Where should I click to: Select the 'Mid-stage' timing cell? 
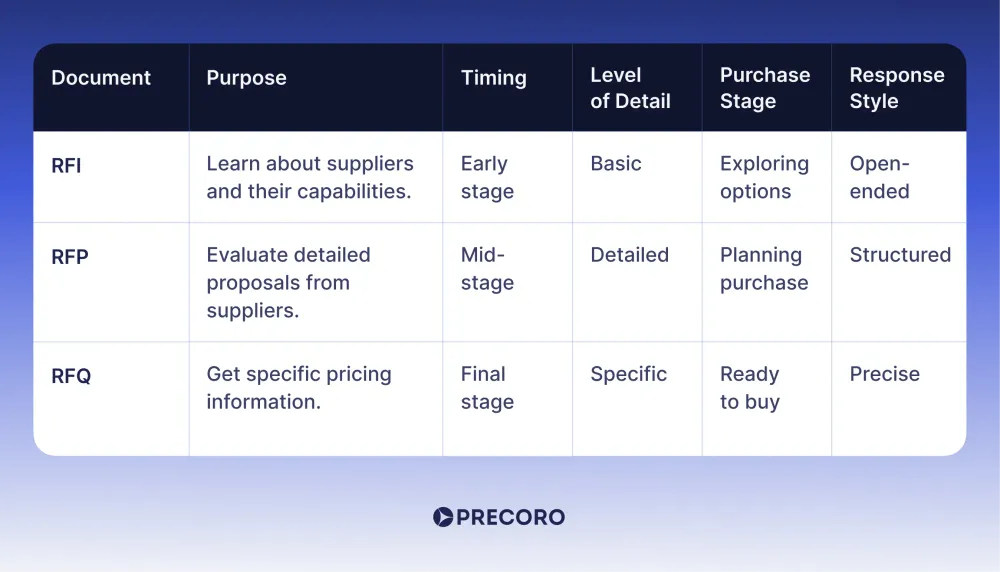(487, 268)
